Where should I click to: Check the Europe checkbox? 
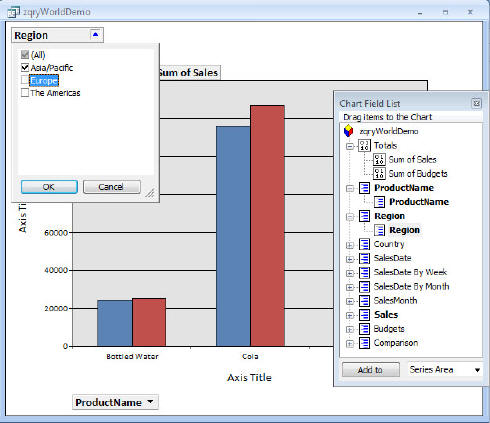click(x=25, y=80)
